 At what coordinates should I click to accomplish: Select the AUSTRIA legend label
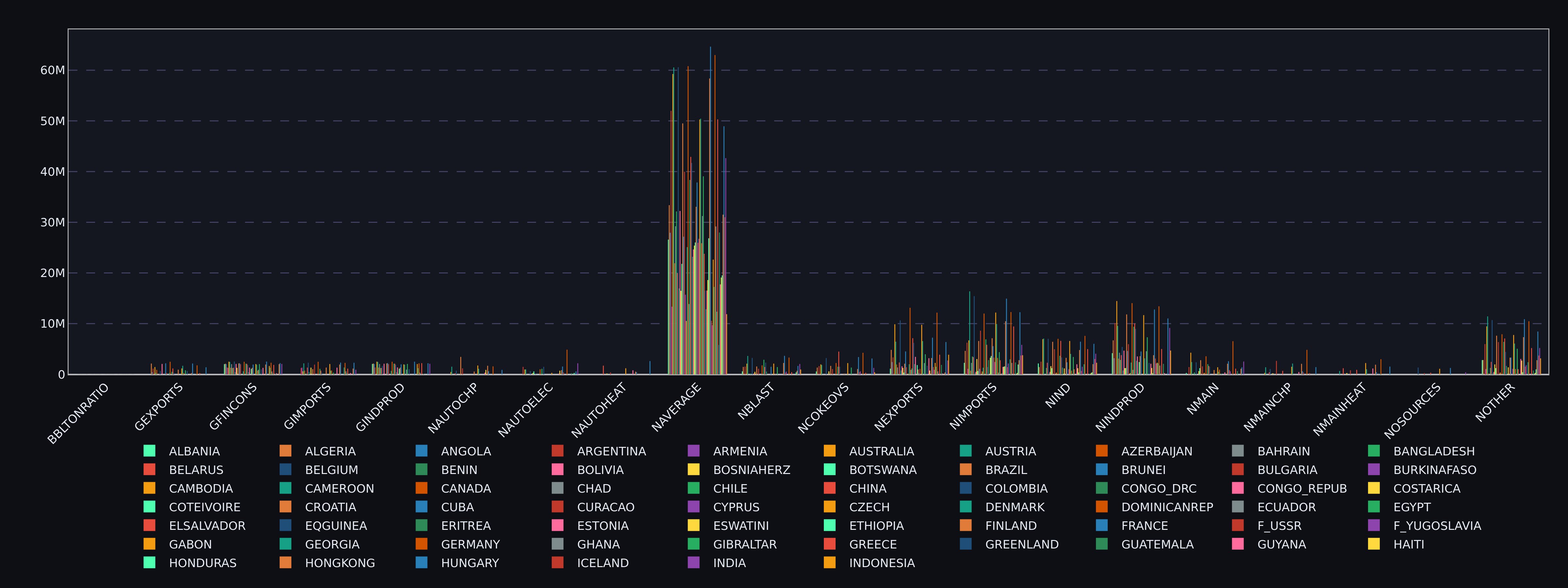[1010, 451]
